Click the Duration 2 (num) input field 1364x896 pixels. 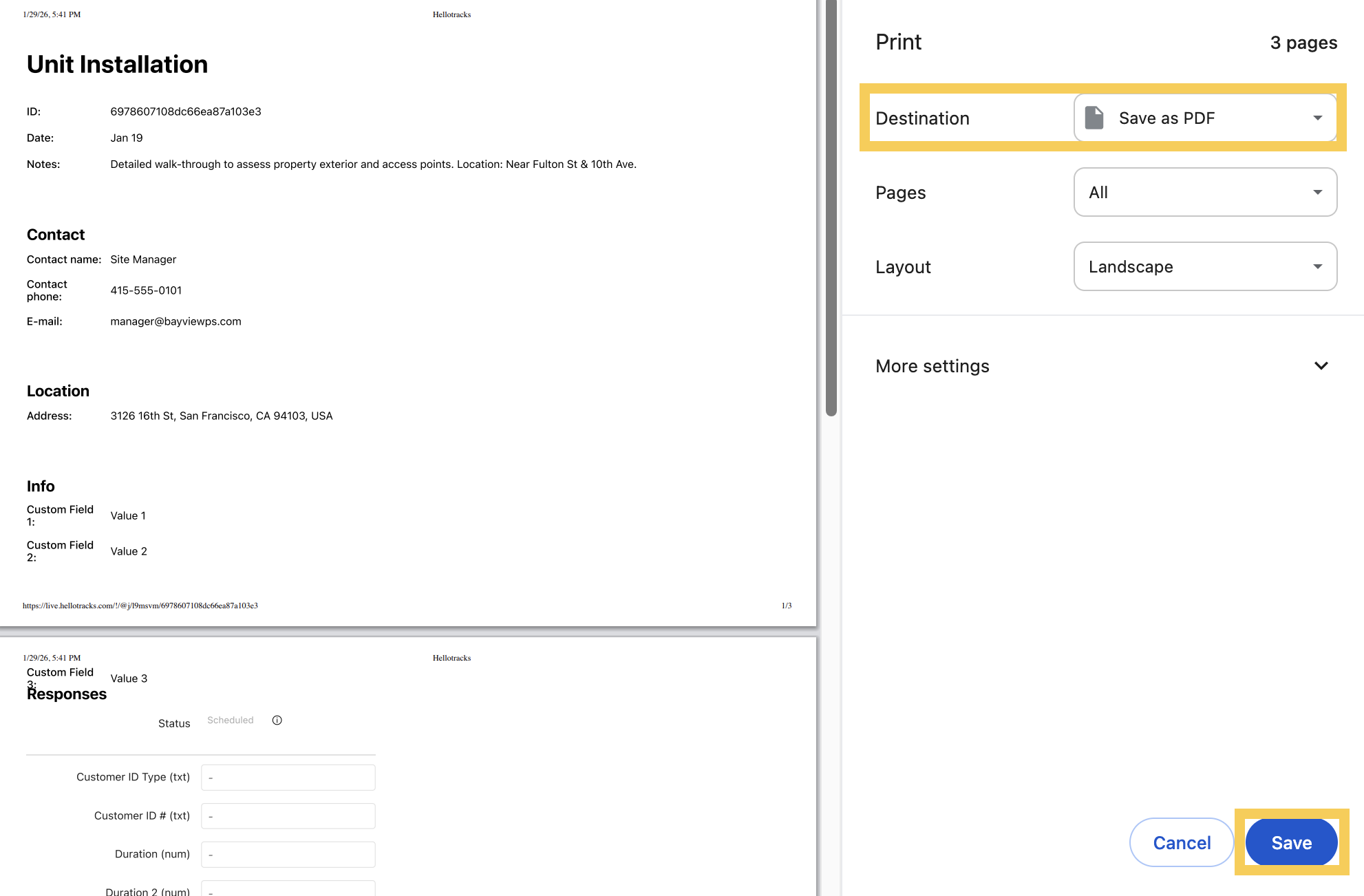(288, 890)
